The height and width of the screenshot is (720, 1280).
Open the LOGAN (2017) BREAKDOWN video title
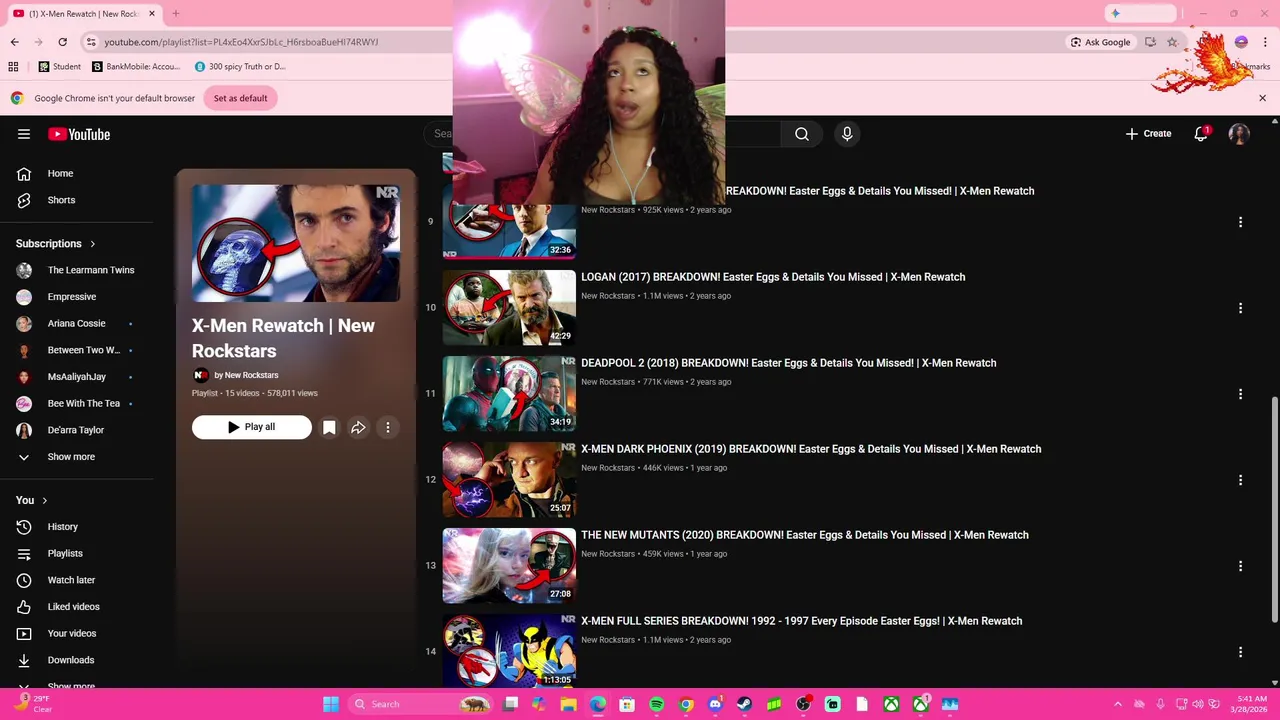(x=773, y=277)
